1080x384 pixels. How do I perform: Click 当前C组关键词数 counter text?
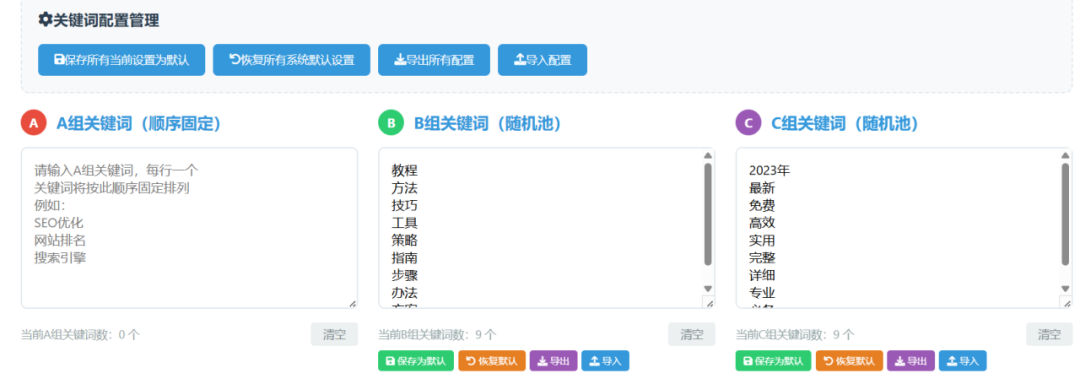(795, 335)
